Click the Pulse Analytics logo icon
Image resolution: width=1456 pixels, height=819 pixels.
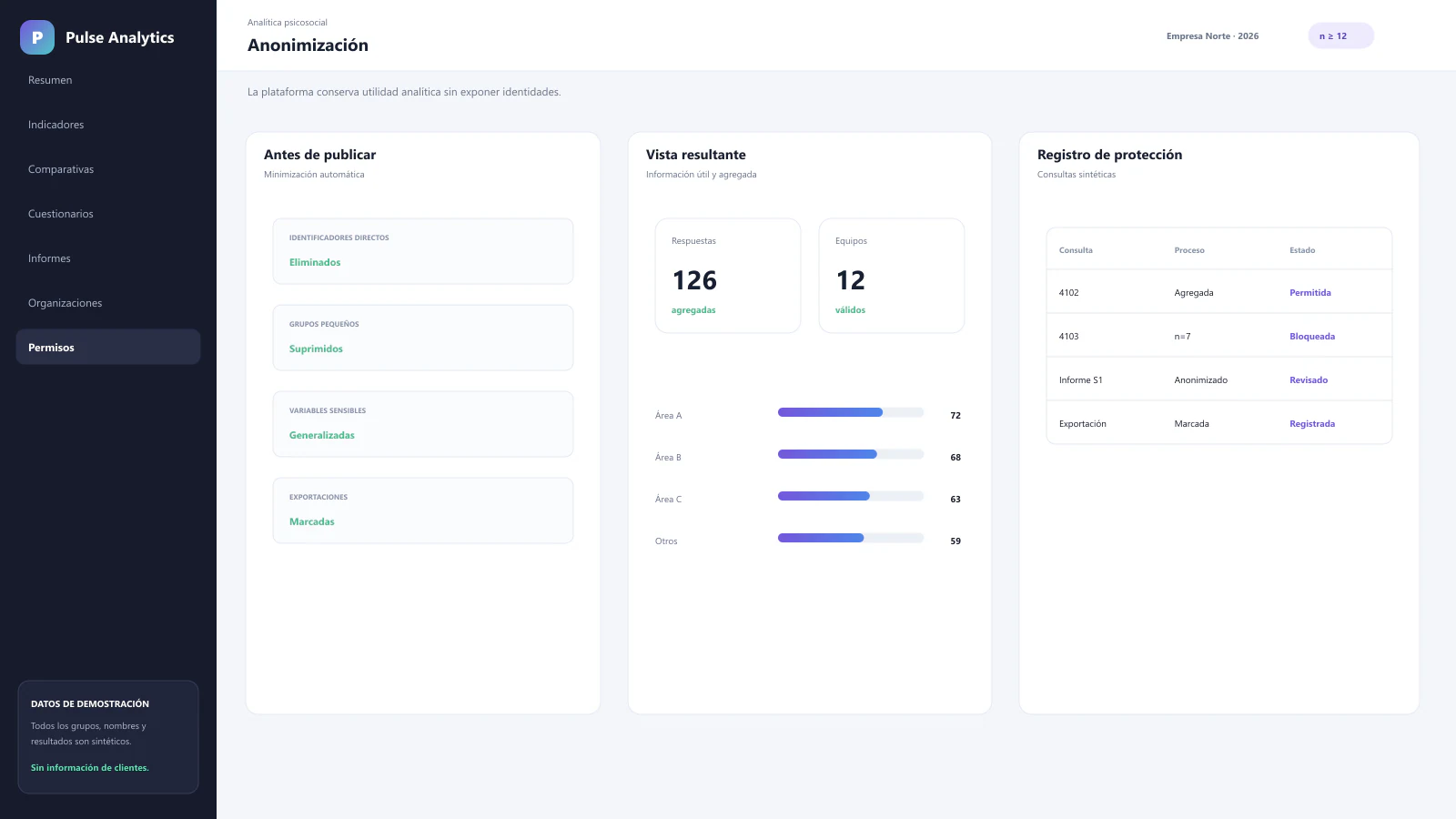[x=37, y=37]
